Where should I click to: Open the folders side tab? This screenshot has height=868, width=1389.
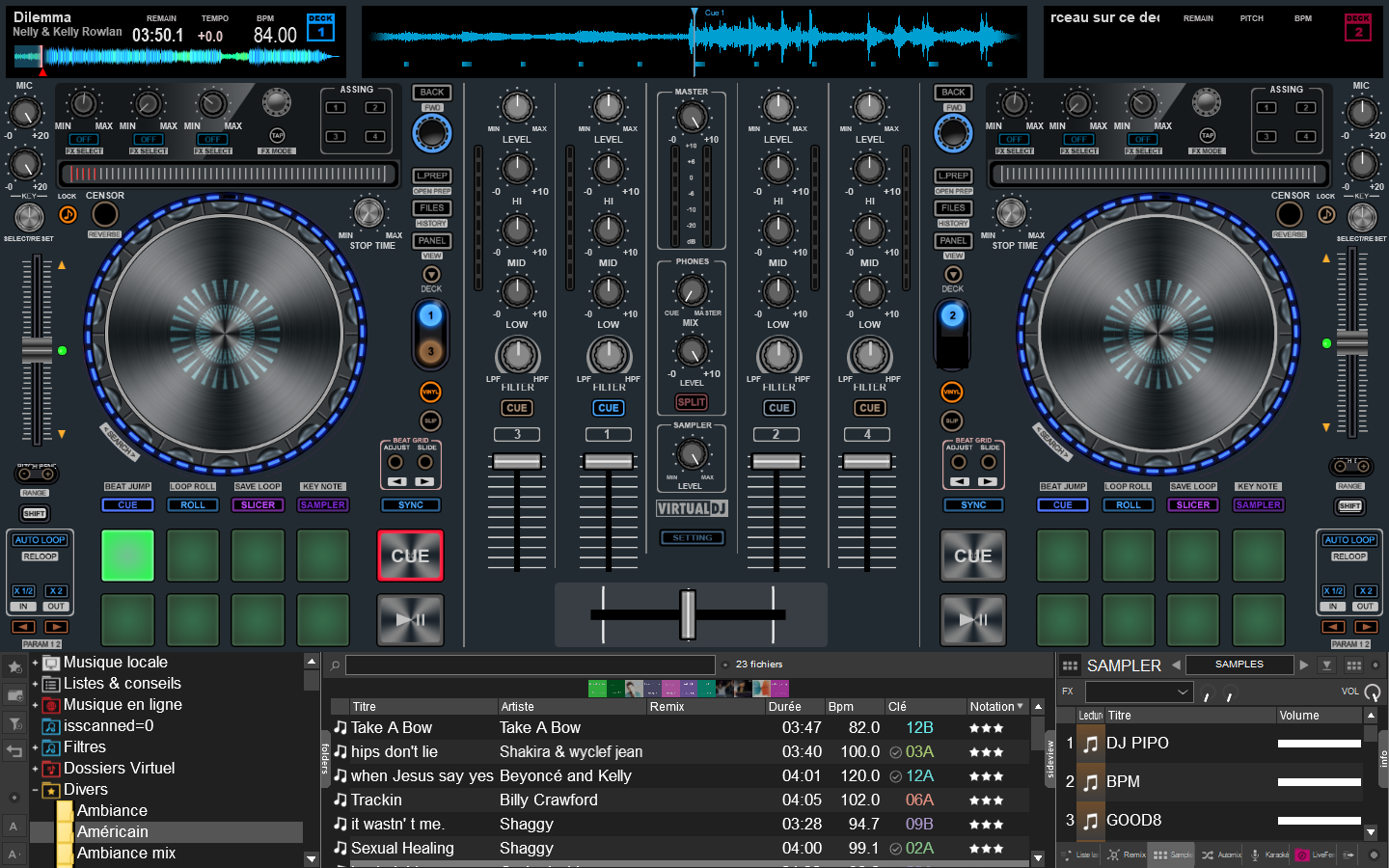(325, 759)
